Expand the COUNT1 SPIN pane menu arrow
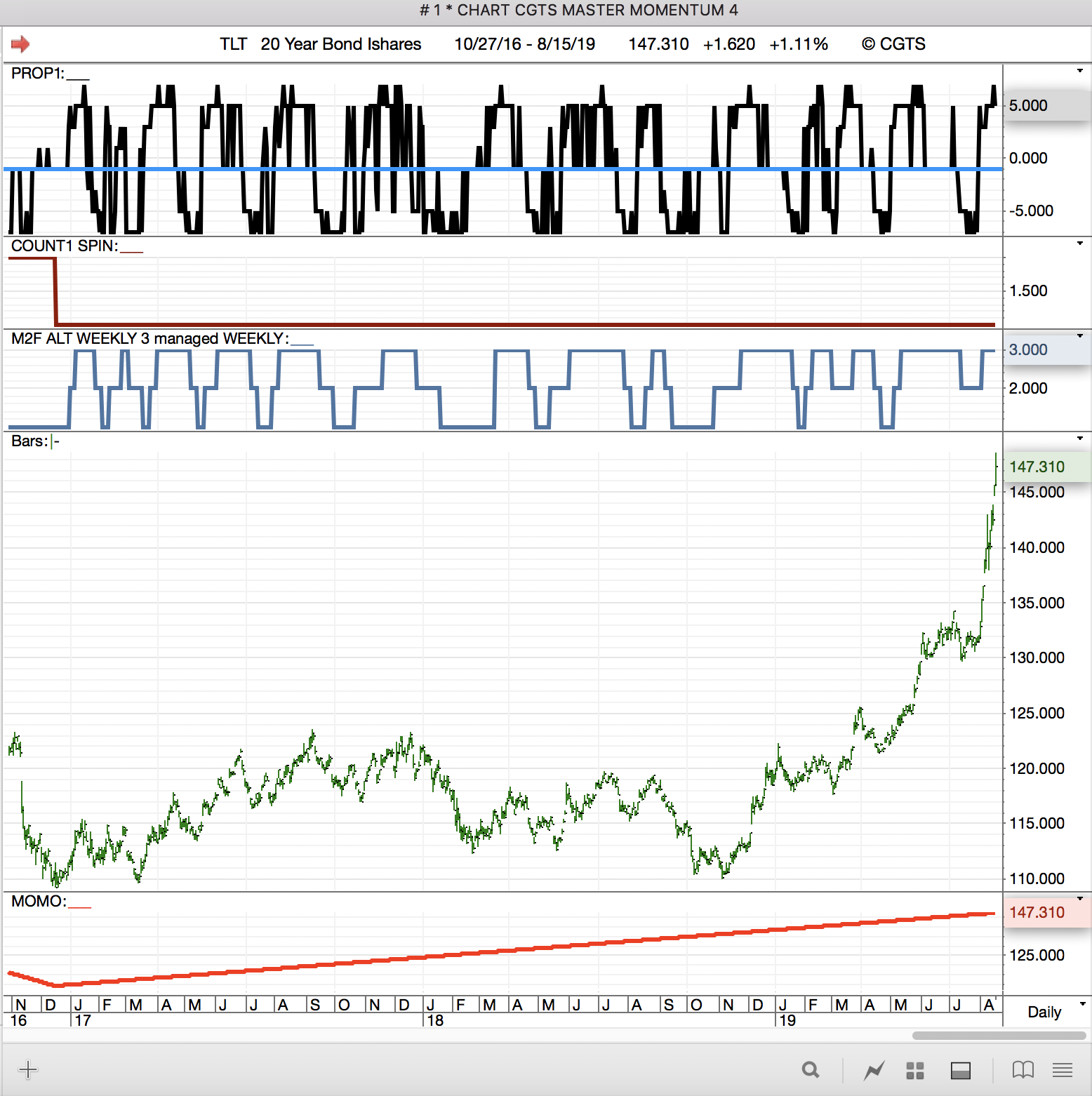The width and height of the screenshot is (1092, 1096). (1080, 243)
